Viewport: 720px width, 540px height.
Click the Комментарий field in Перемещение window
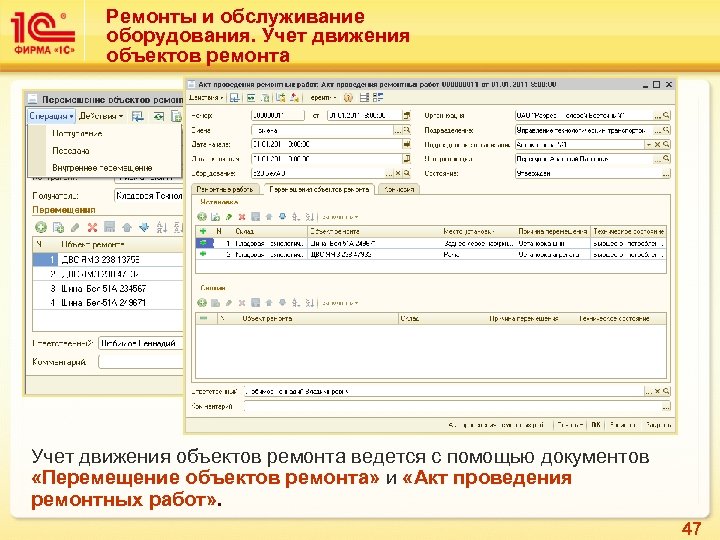point(141,362)
